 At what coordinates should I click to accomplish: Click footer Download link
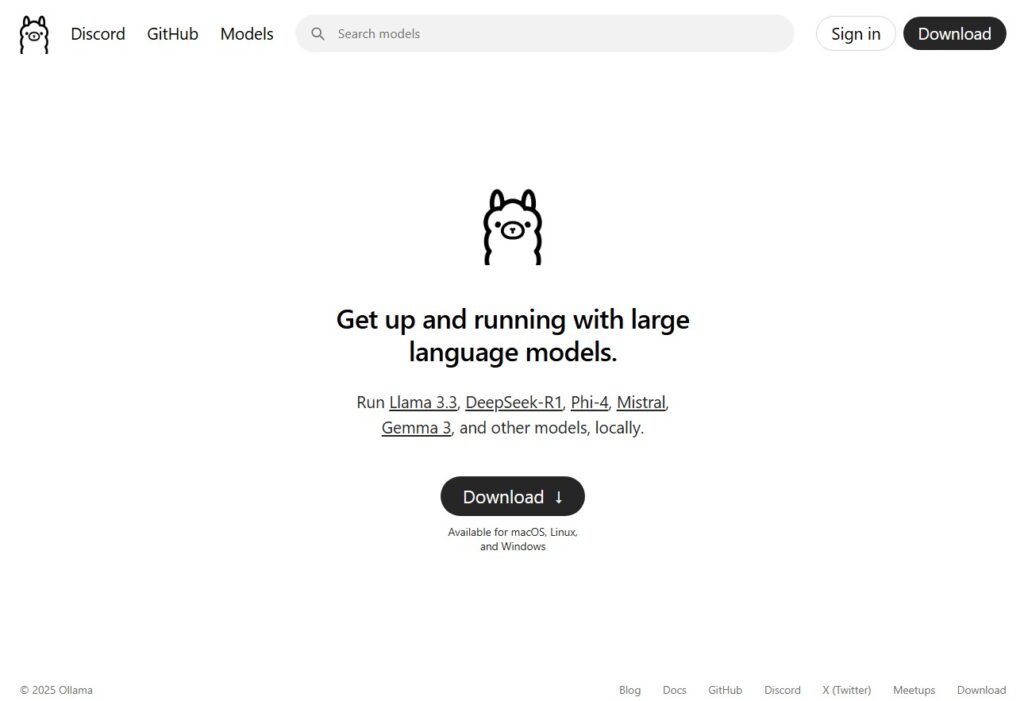coord(981,690)
